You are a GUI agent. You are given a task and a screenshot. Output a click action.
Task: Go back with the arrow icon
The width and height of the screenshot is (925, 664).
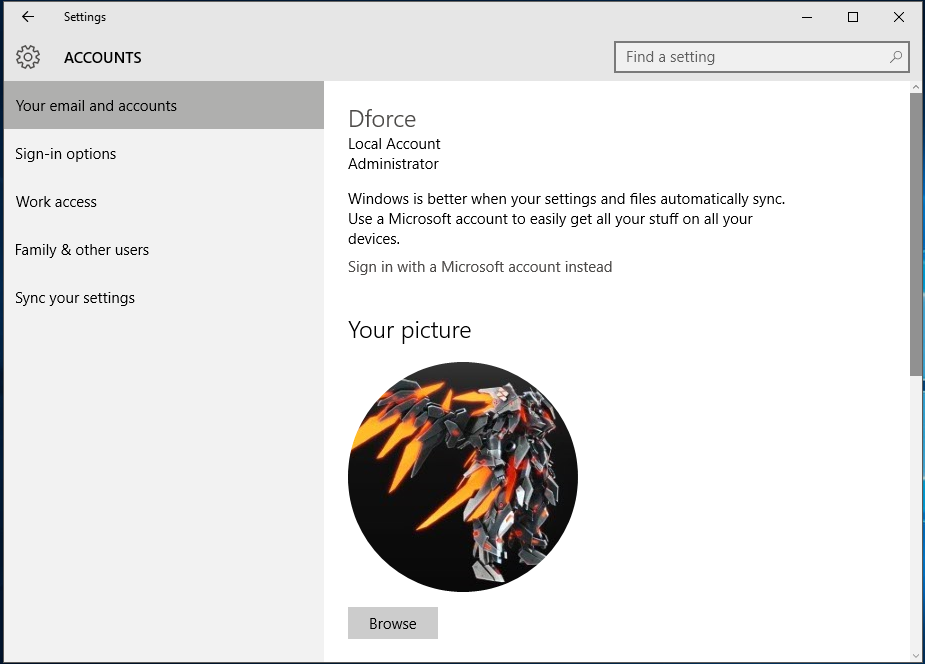click(28, 17)
